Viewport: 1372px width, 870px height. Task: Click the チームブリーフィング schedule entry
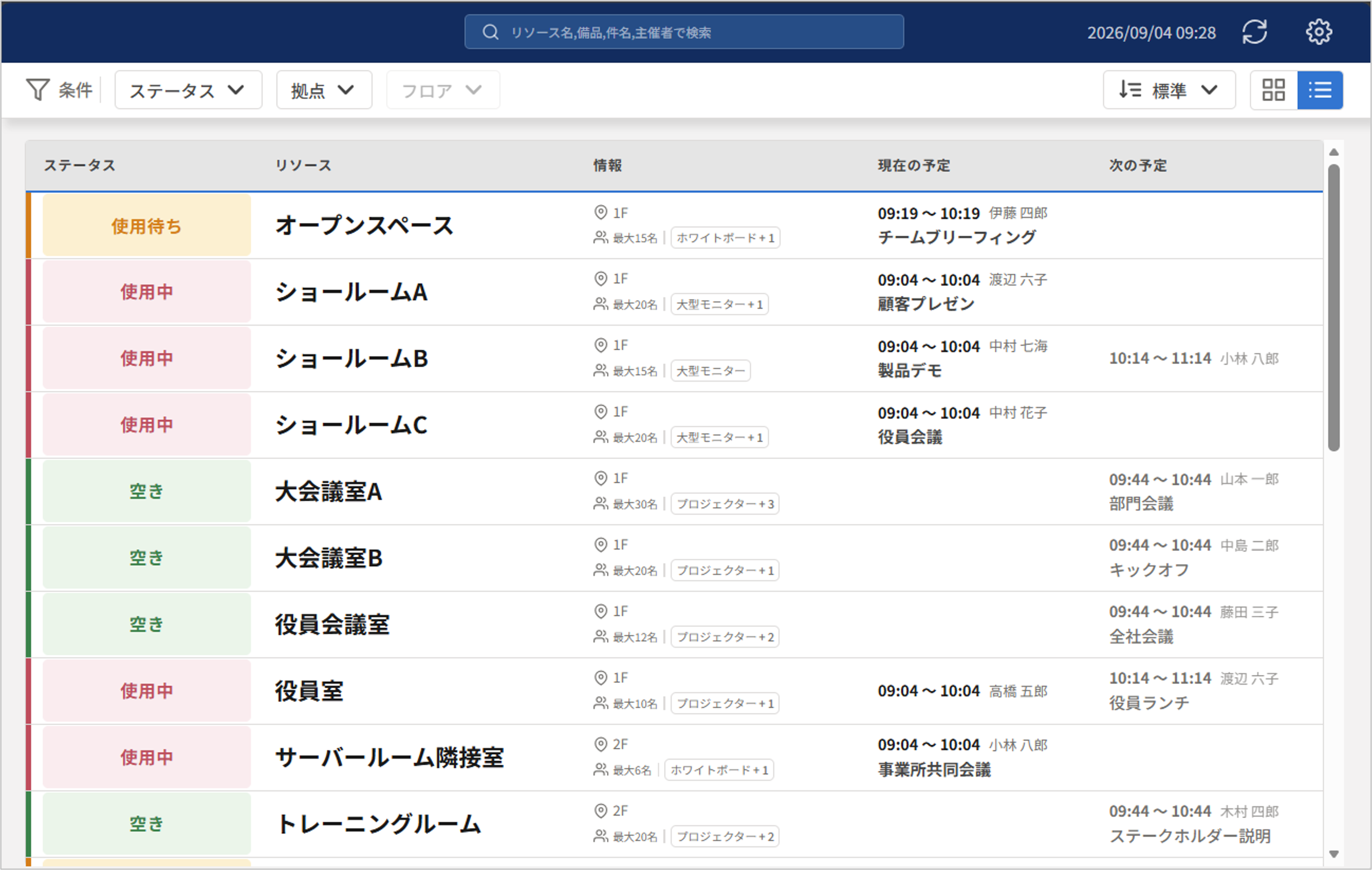pyautogui.click(x=957, y=237)
